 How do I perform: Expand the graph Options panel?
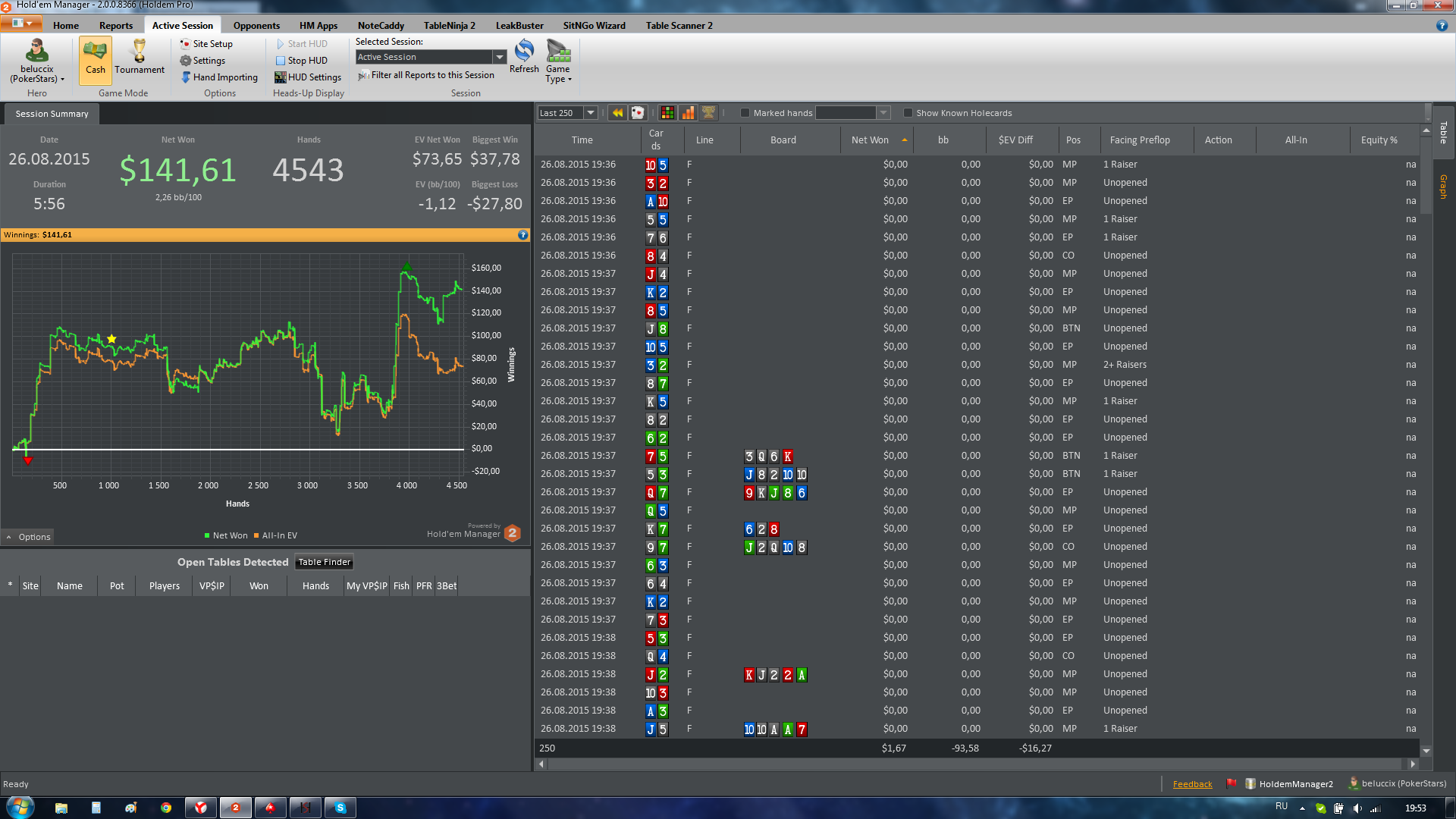27,537
